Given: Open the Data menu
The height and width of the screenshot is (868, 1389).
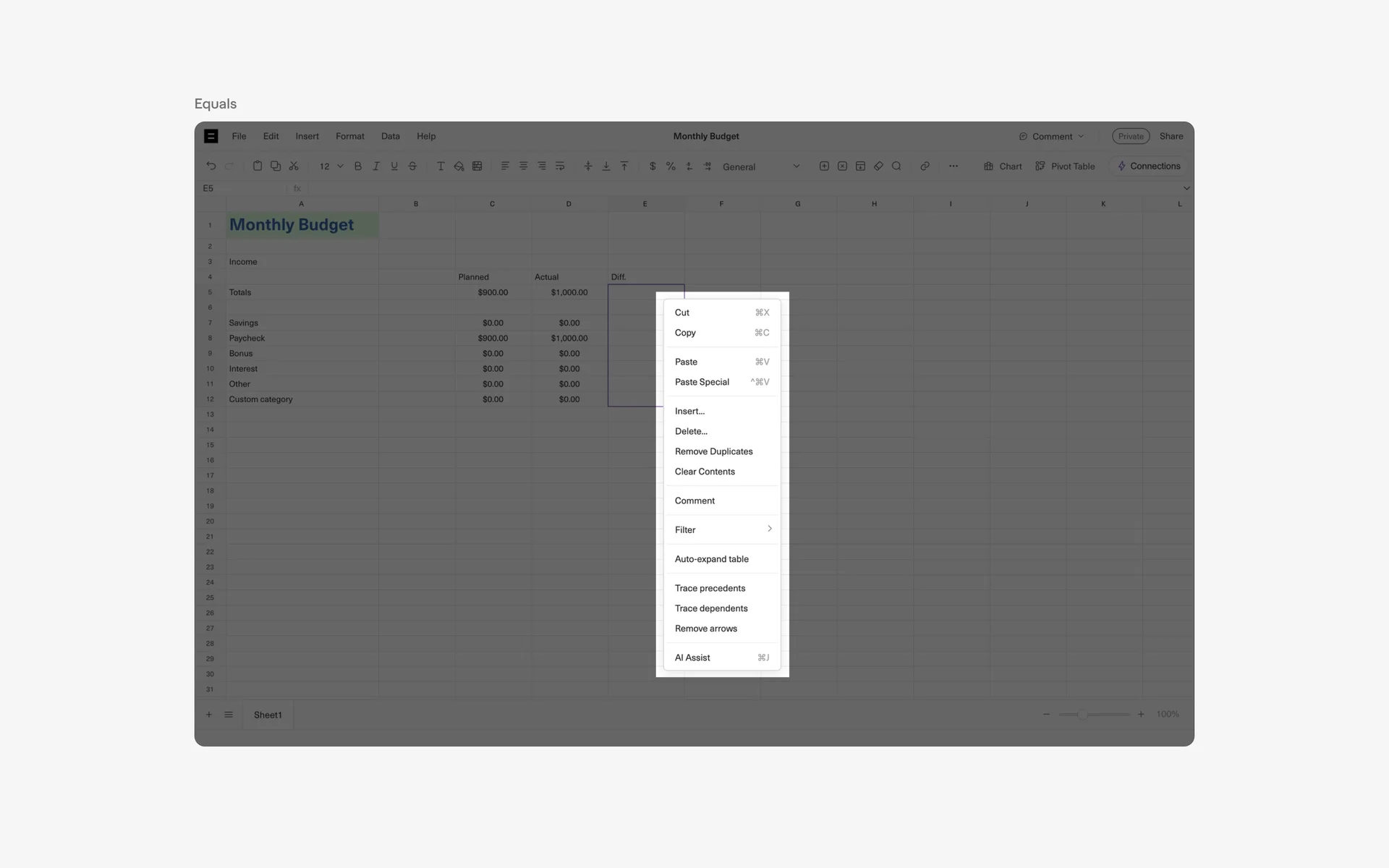Looking at the screenshot, I should coord(390,136).
